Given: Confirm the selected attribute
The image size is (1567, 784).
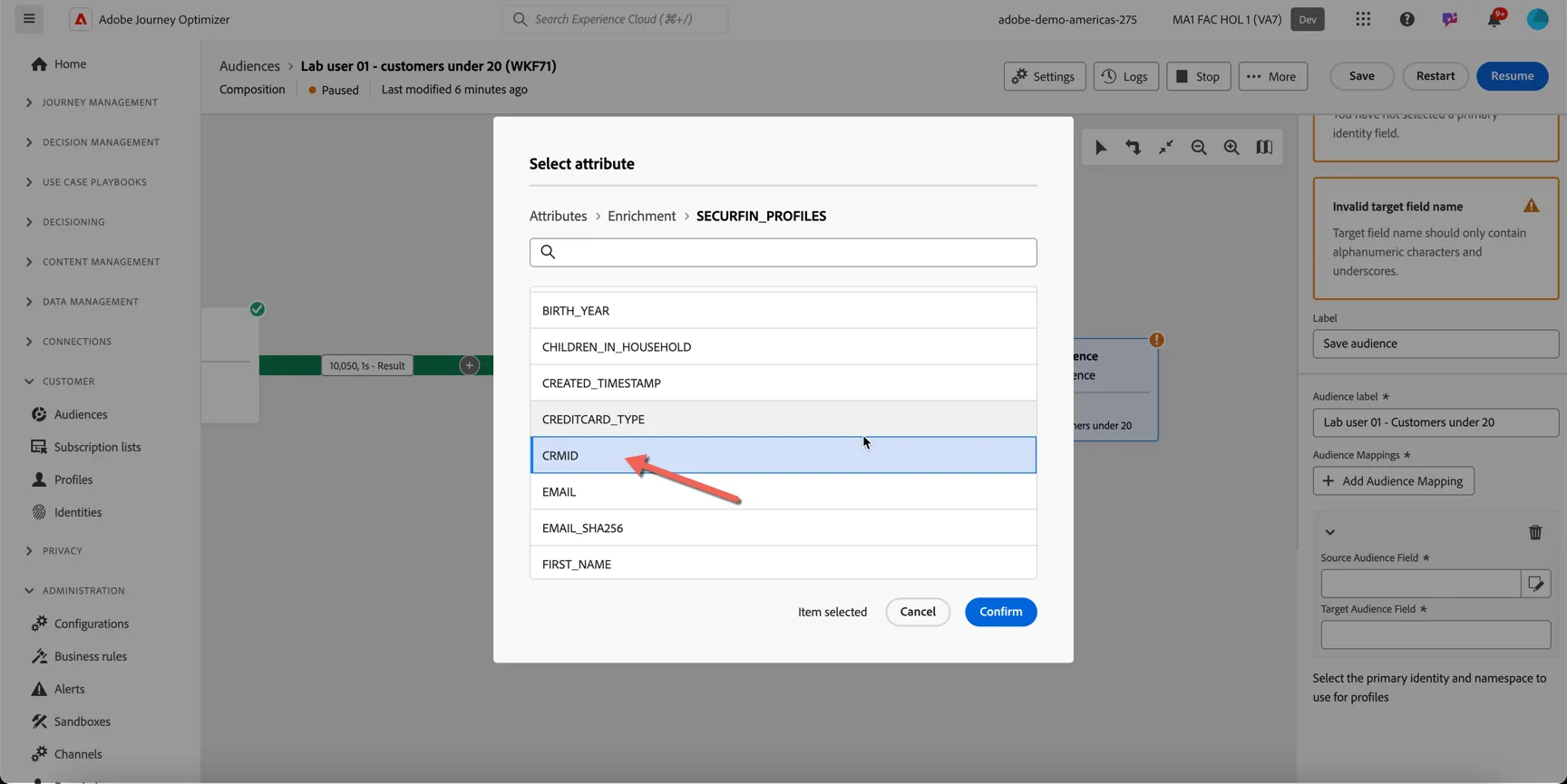Looking at the screenshot, I should pyautogui.click(x=1000, y=612).
